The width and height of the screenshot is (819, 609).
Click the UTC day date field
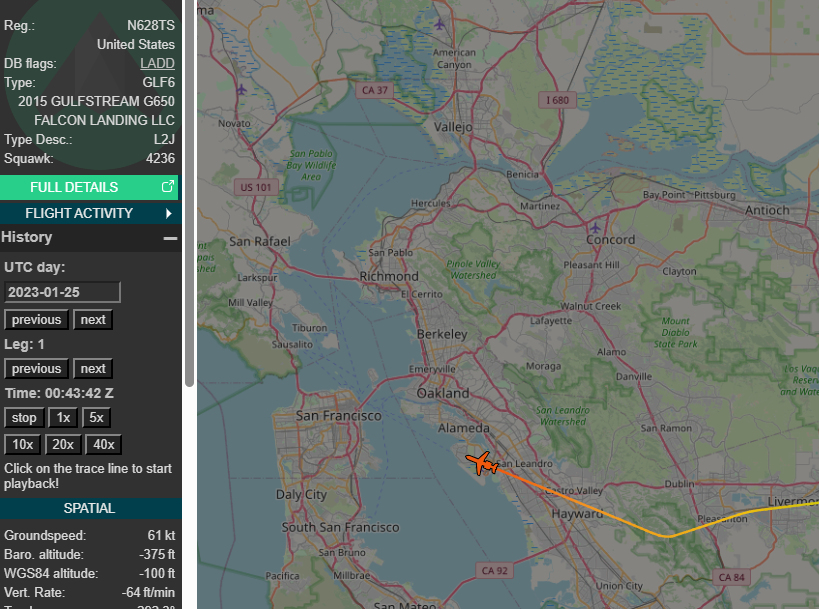pyautogui.click(x=62, y=292)
